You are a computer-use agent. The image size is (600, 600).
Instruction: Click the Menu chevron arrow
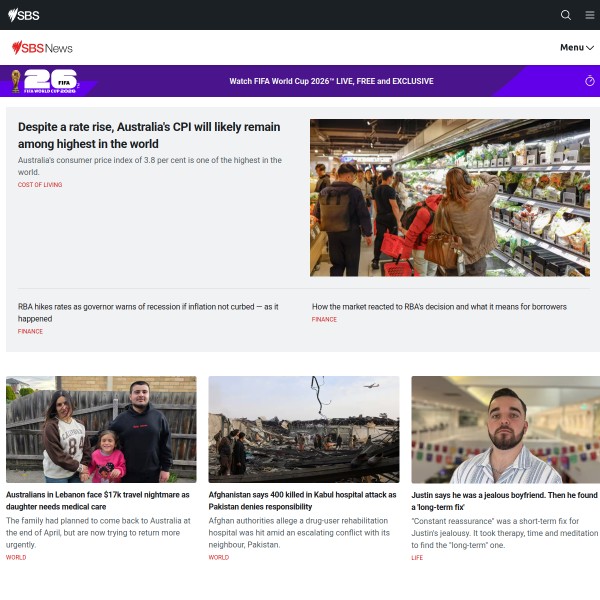[590, 48]
